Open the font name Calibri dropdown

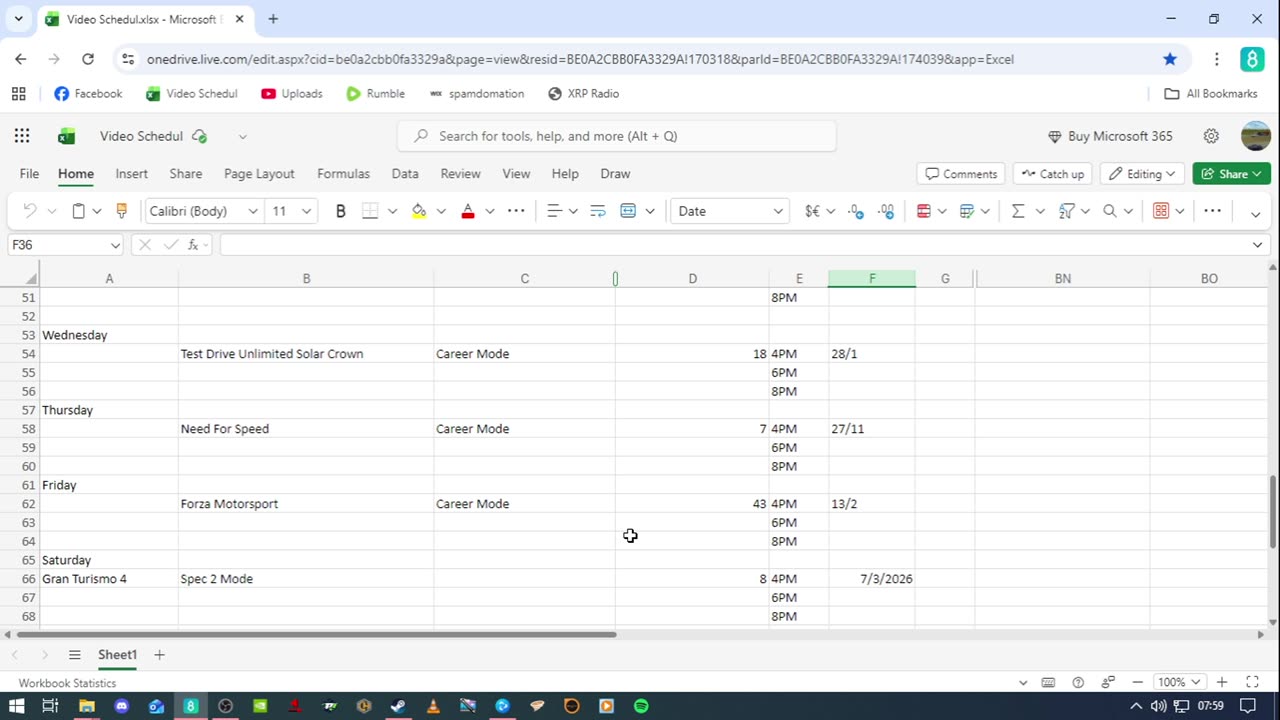(x=253, y=211)
